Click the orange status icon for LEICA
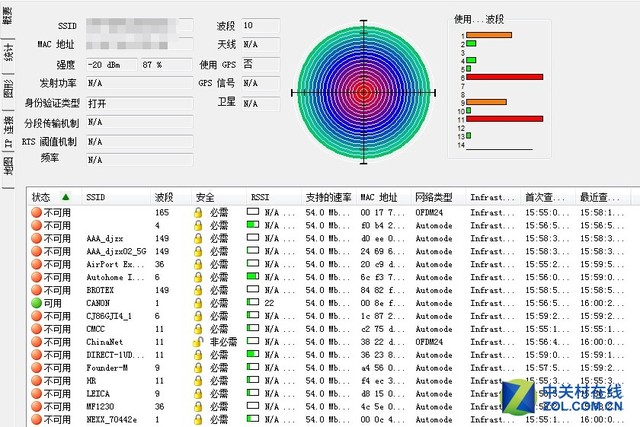640x427 pixels. pos(36,394)
